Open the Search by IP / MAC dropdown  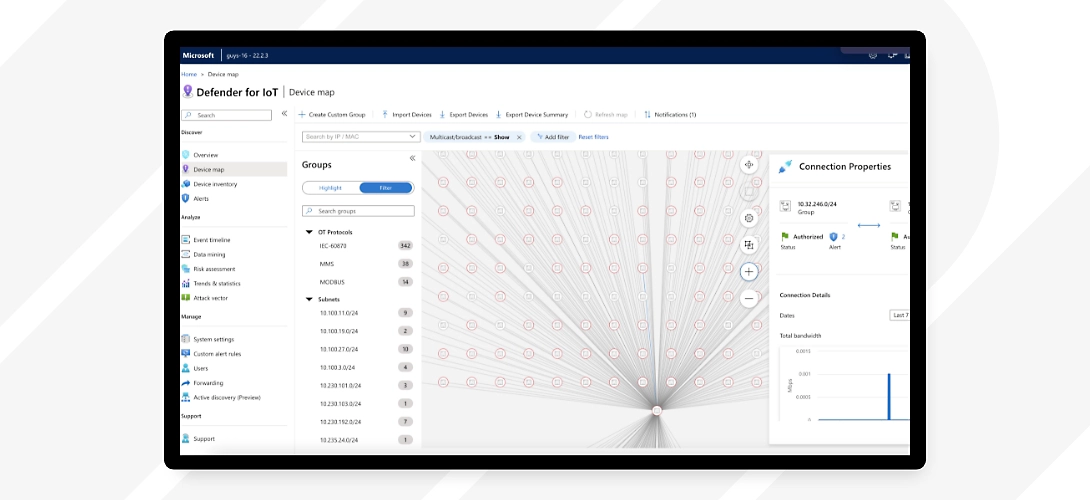[x=413, y=137]
